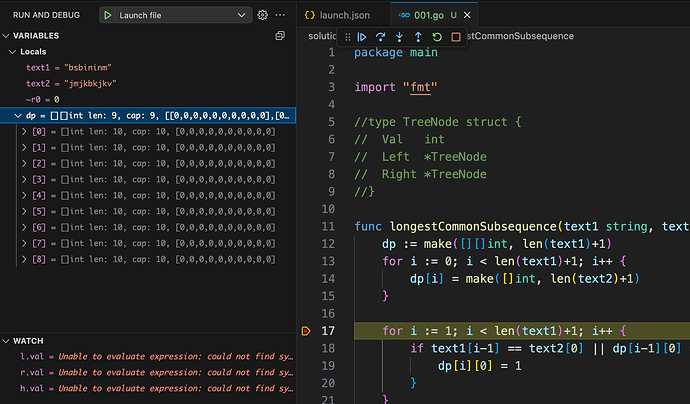This screenshot has height=404, width=690.
Task: Click the Step Out debug icon
Action: [418, 36]
